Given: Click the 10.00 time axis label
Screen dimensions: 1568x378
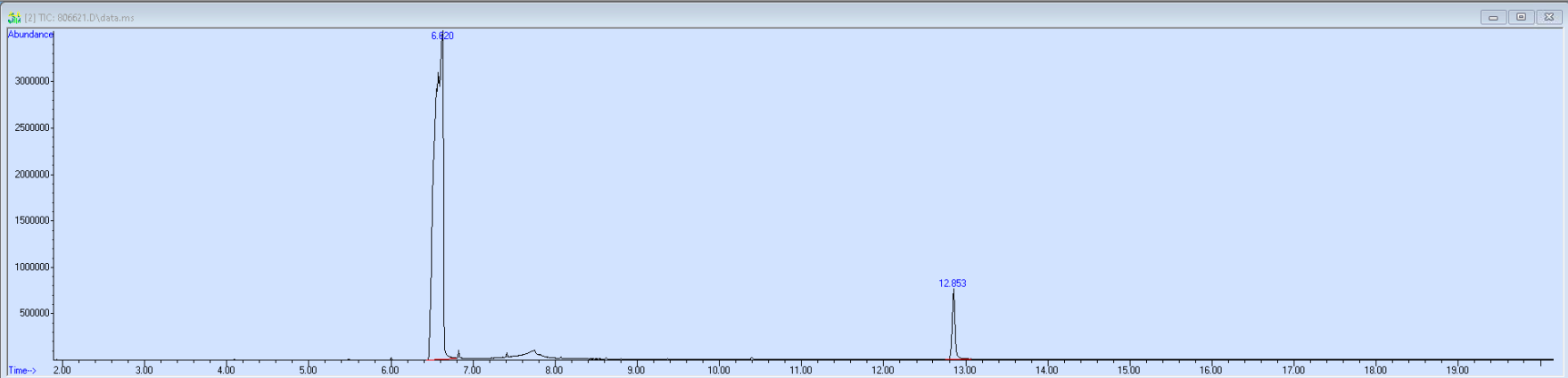Looking at the screenshot, I should [x=719, y=370].
